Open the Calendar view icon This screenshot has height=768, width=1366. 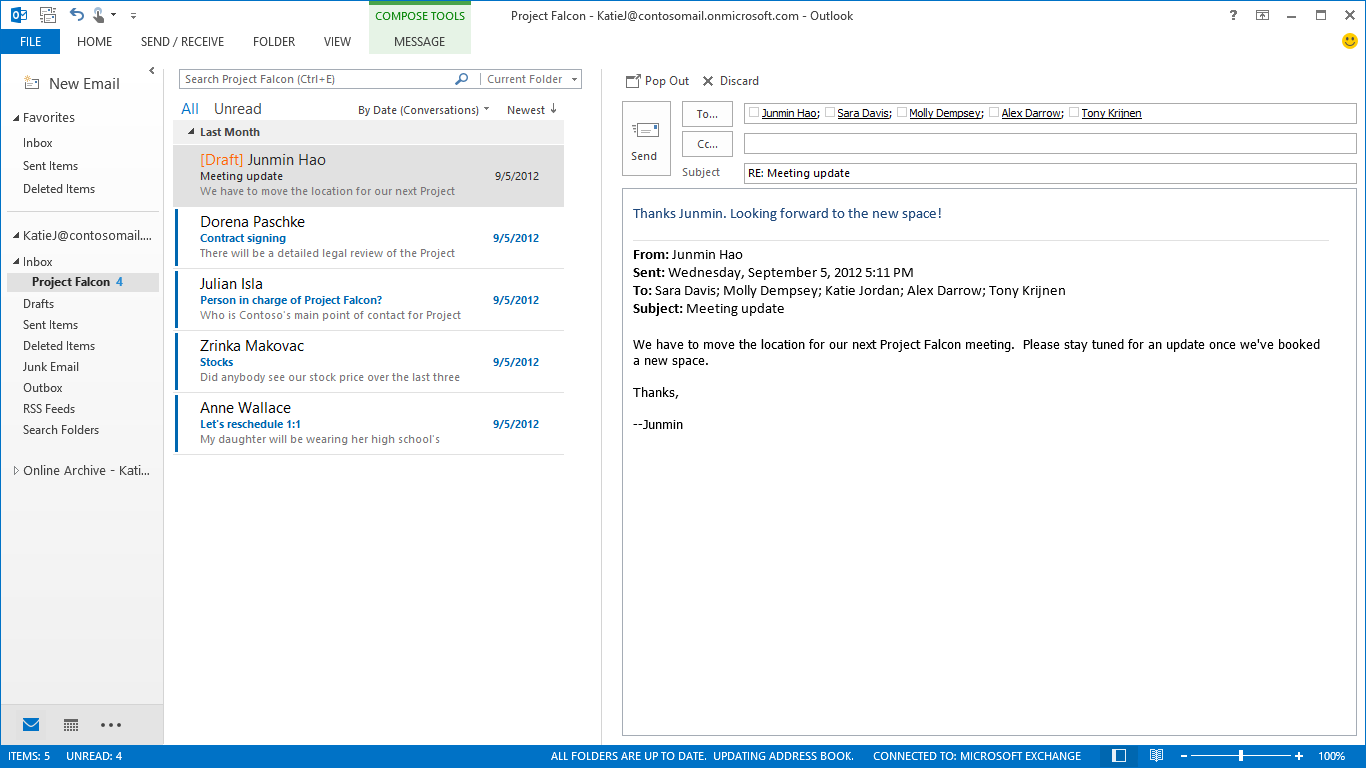point(71,725)
